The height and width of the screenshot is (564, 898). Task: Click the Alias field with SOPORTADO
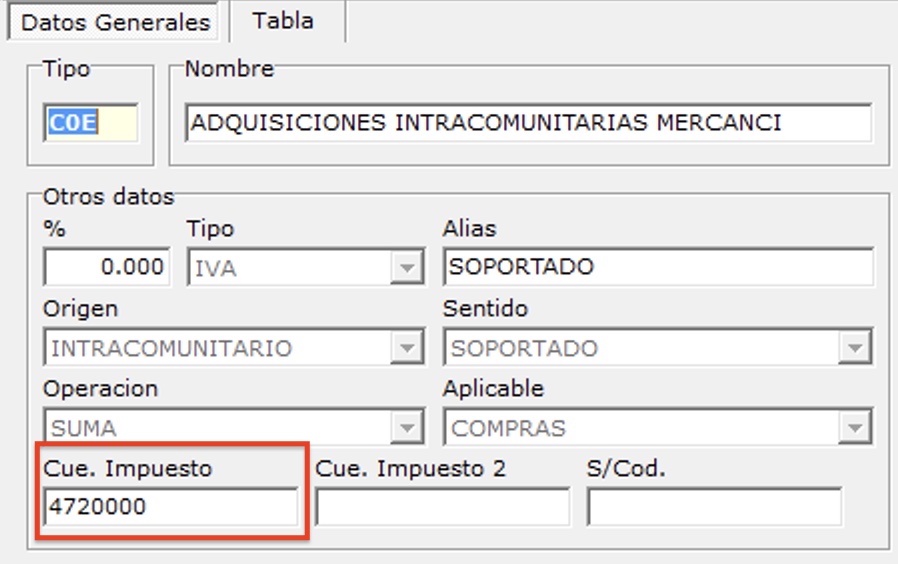click(x=657, y=268)
